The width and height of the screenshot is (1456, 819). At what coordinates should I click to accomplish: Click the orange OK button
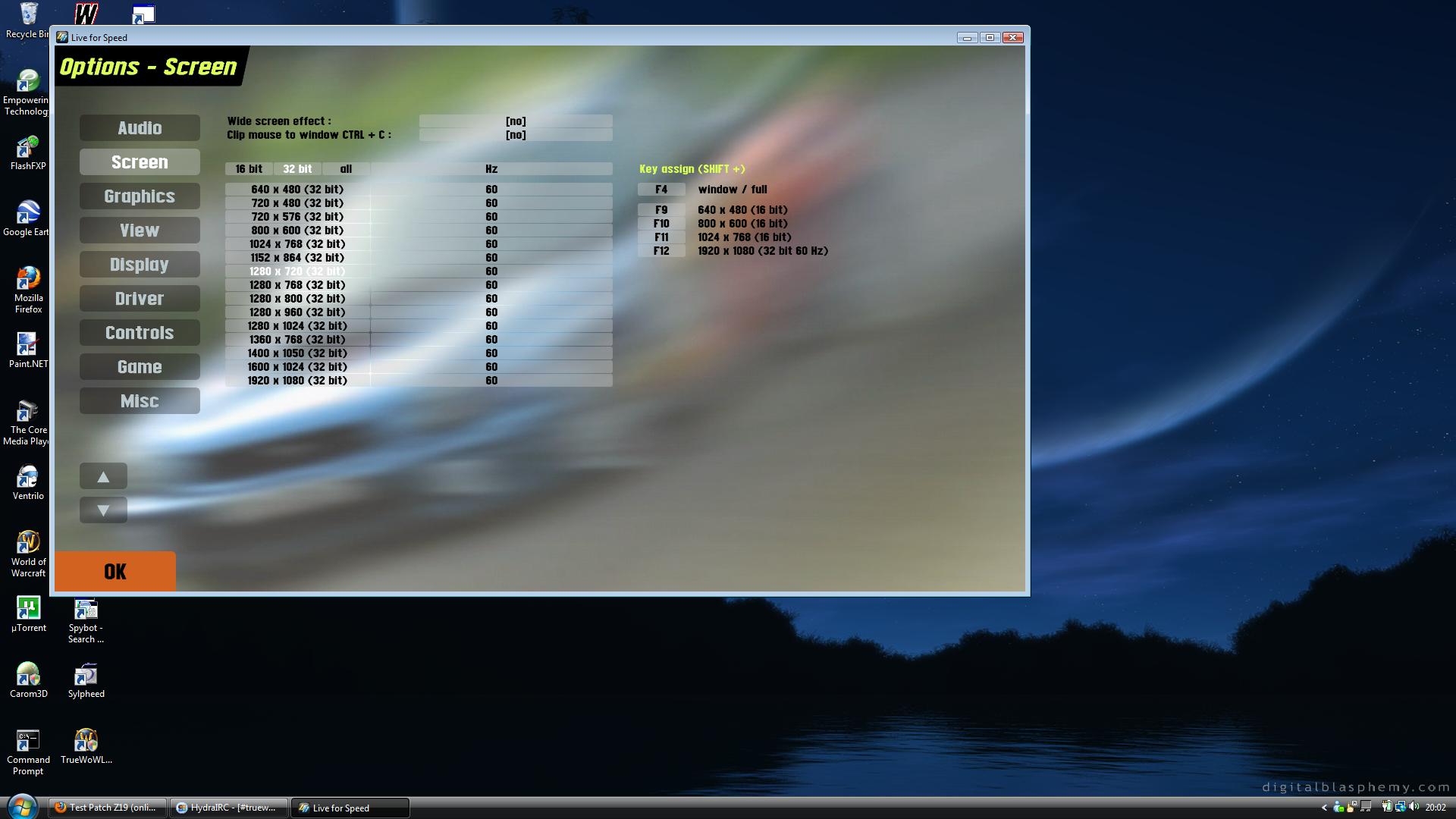pyautogui.click(x=115, y=572)
